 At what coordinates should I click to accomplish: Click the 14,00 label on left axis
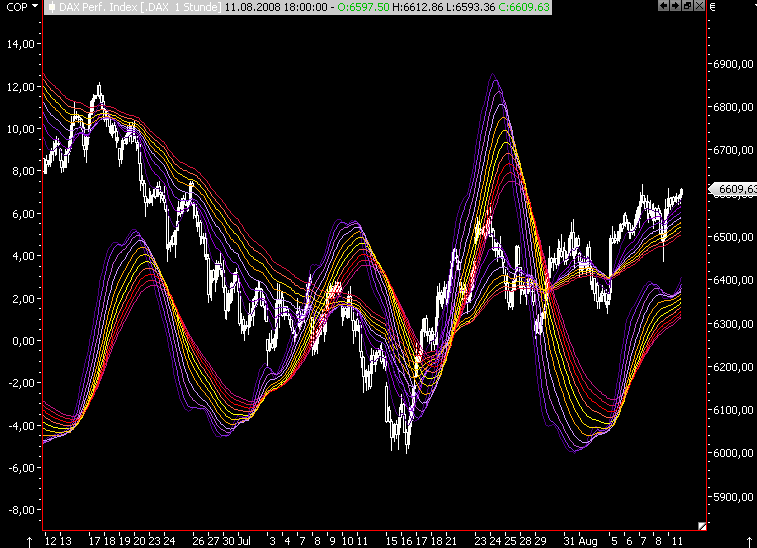pos(21,44)
